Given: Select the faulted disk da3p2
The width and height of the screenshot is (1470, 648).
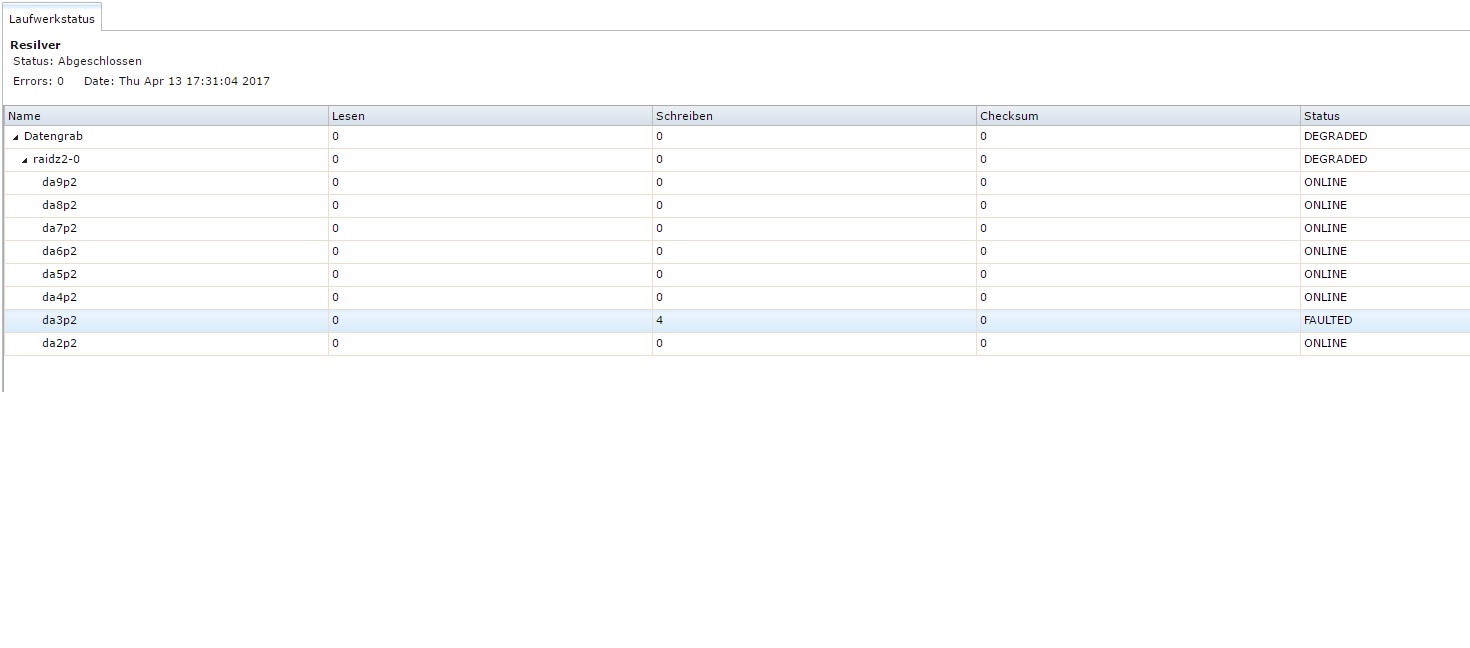Looking at the screenshot, I should click(x=59, y=320).
